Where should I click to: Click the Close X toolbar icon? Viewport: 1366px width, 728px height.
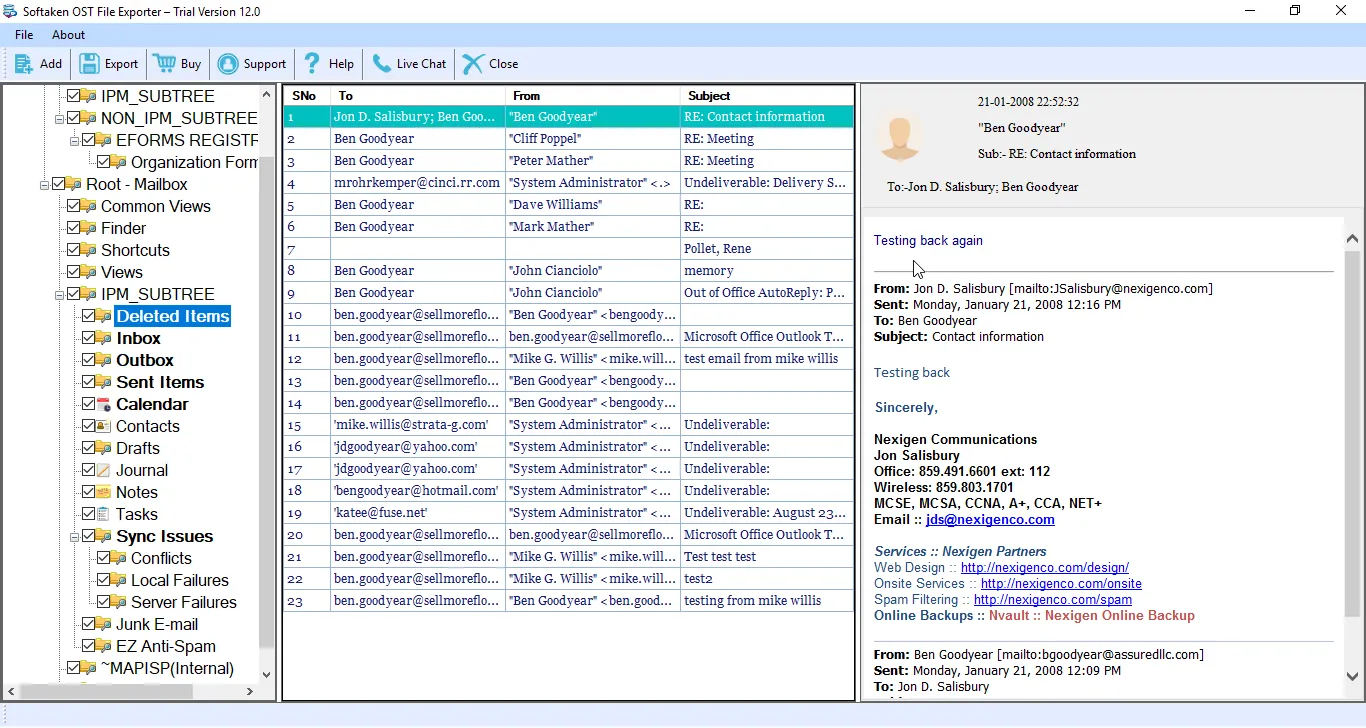[472, 64]
